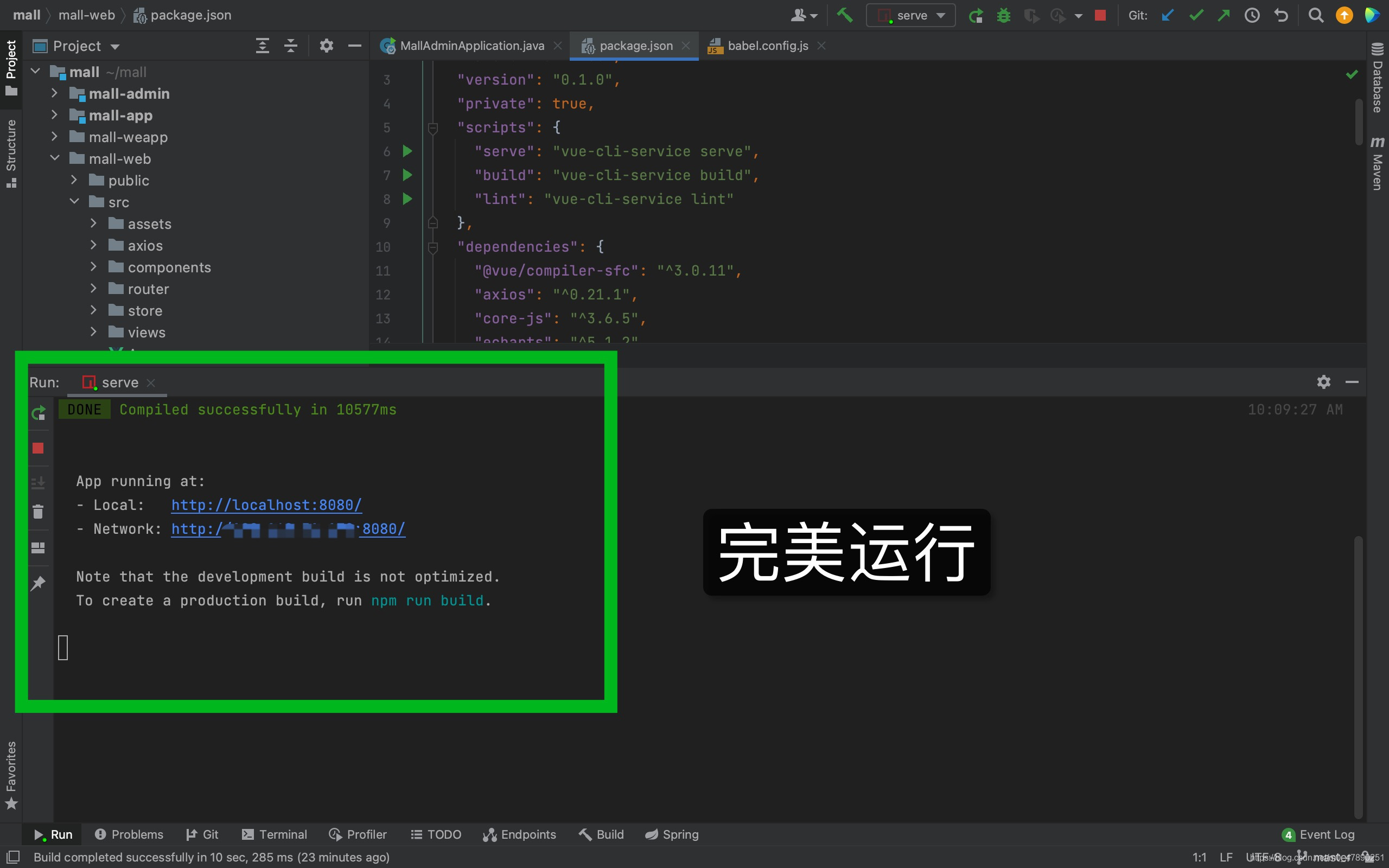Image resolution: width=1389 pixels, height=868 pixels.
Task: Expand the mall-admin folder in project tree
Action: (x=55, y=93)
